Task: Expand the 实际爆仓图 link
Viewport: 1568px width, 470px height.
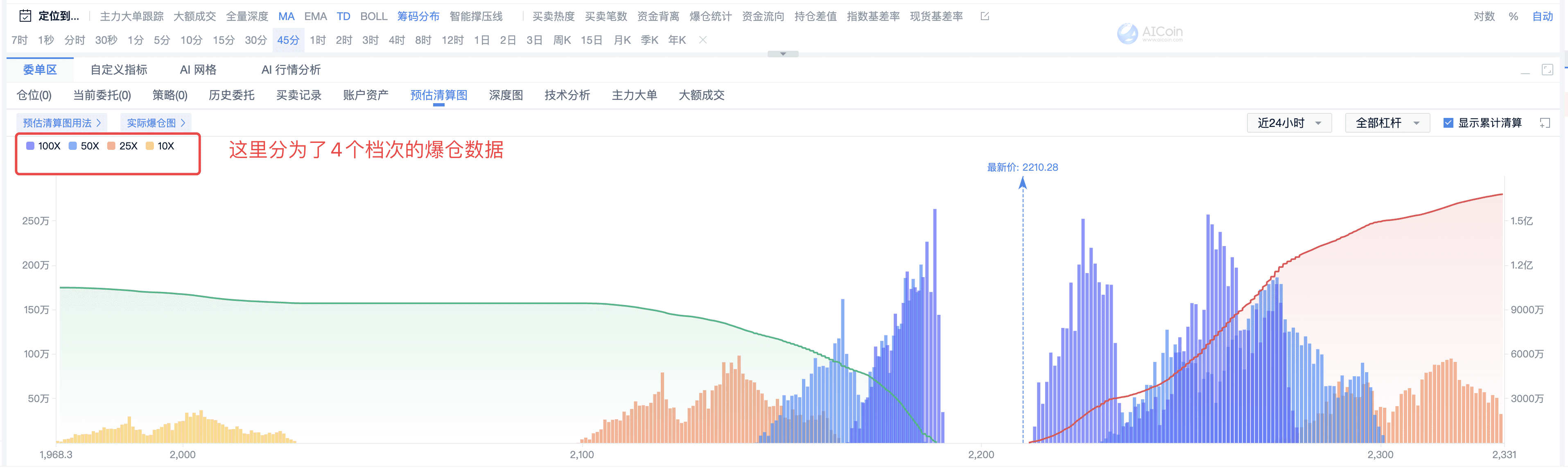Action: pyautogui.click(x=156, y=123)
